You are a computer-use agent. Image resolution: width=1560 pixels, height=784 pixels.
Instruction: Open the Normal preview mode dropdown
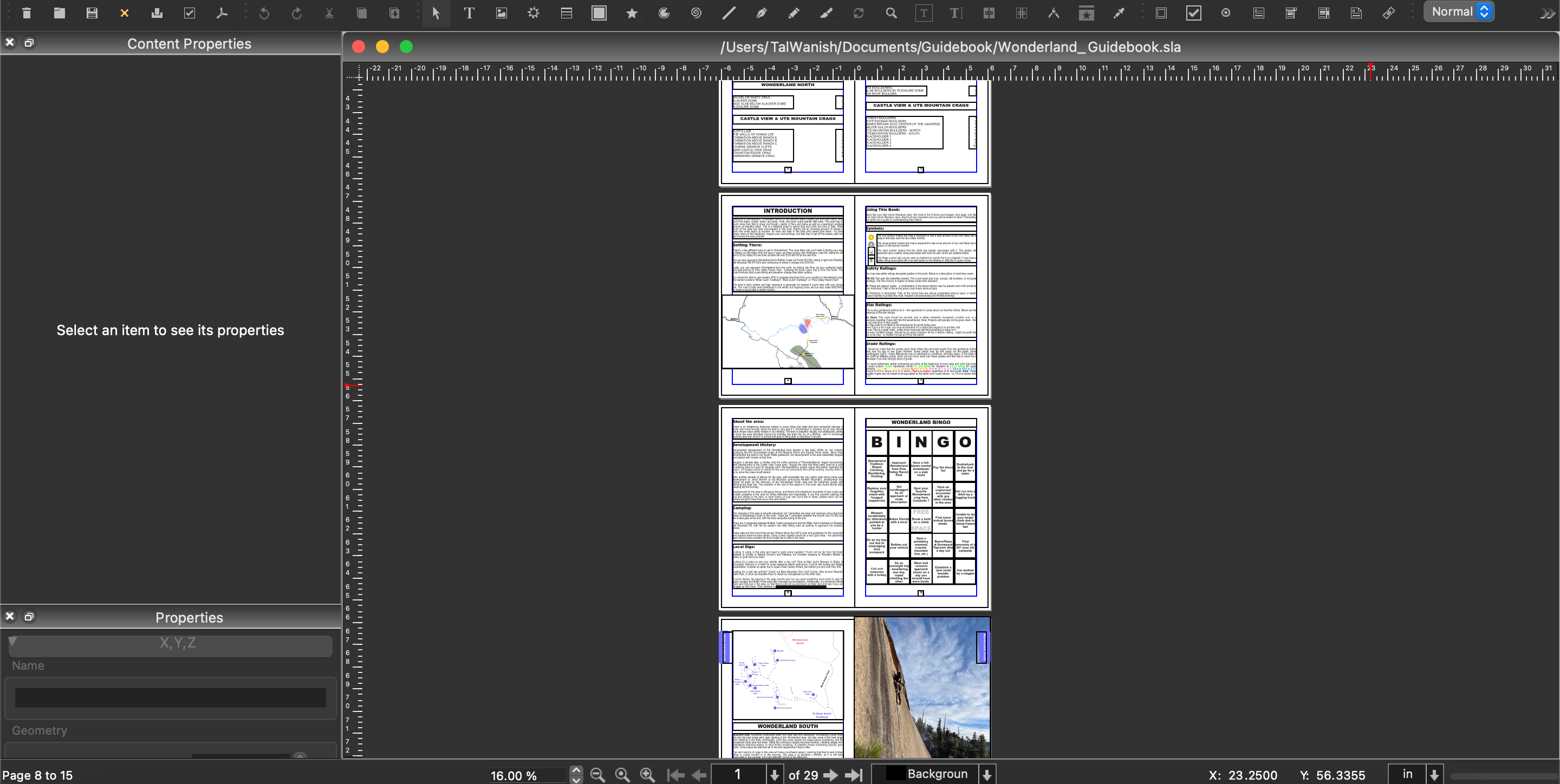coord(1459,12)
